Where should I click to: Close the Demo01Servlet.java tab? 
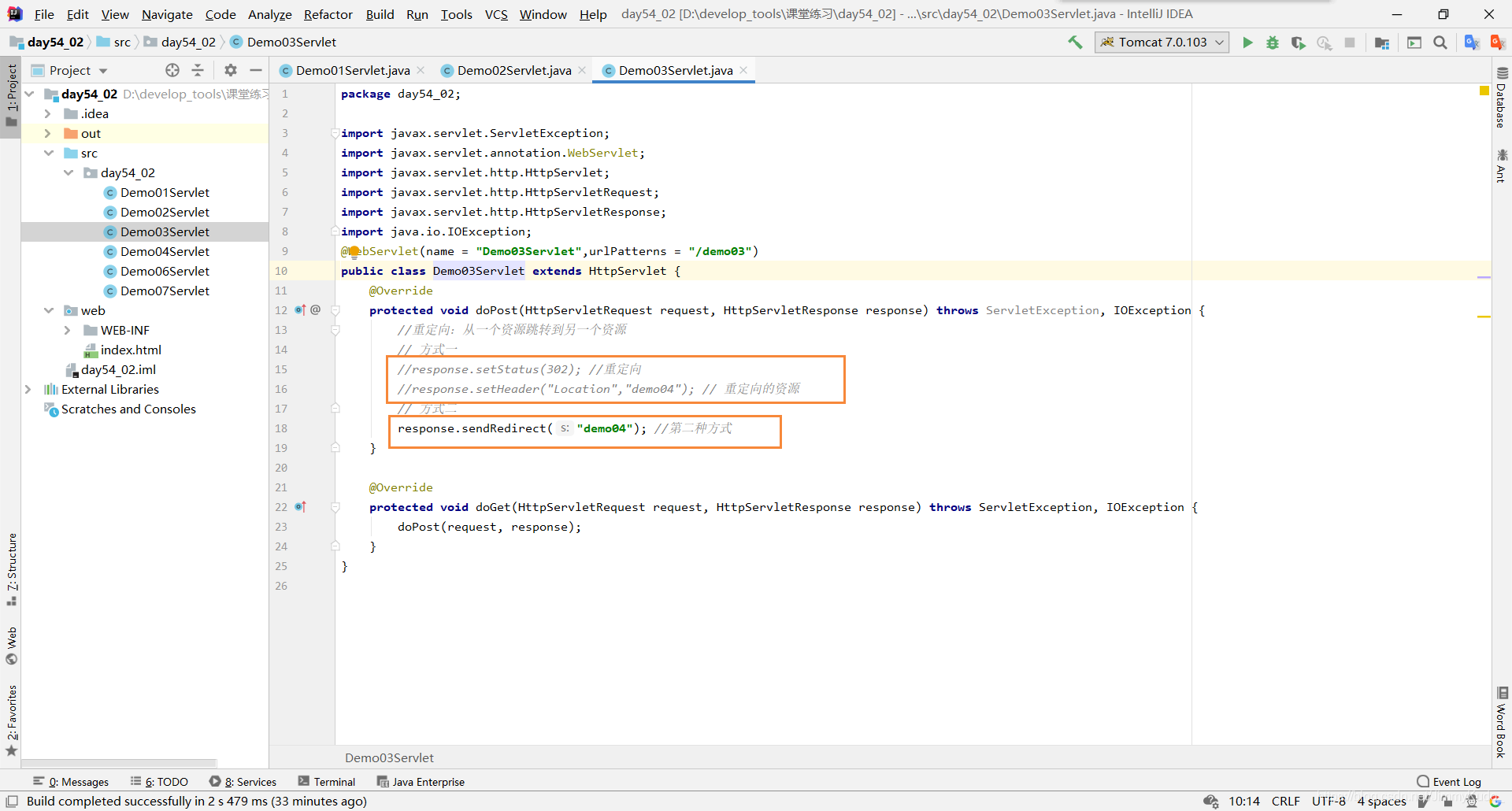tap(421, 70)
